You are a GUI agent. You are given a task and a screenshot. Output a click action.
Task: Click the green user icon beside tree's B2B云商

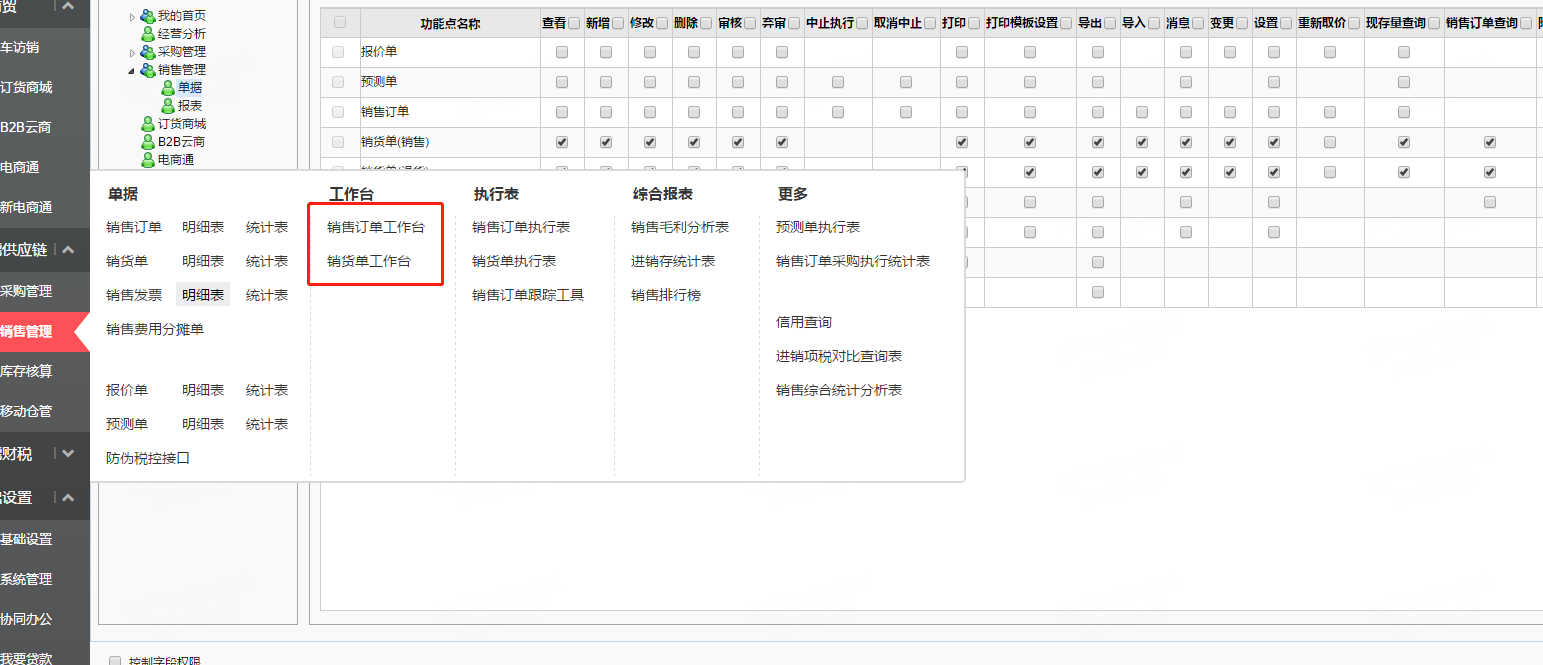(x=148, y=142)
